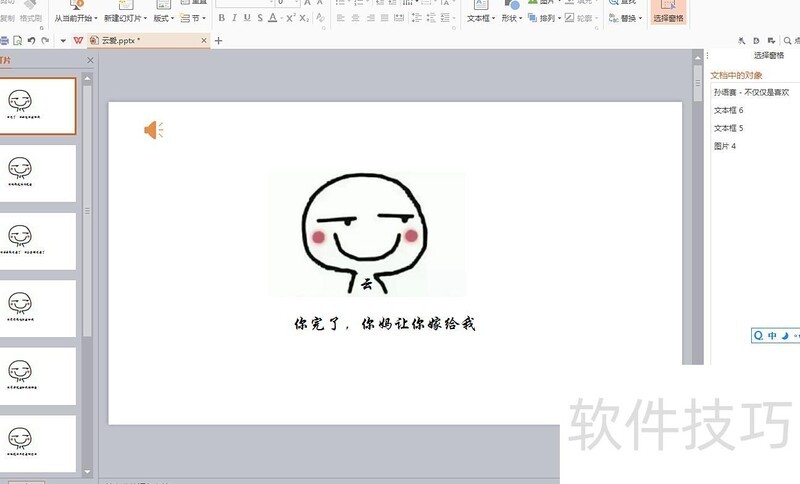Toggle italic formatting
The height and width of the screenshot is (484, 800).
234,18
